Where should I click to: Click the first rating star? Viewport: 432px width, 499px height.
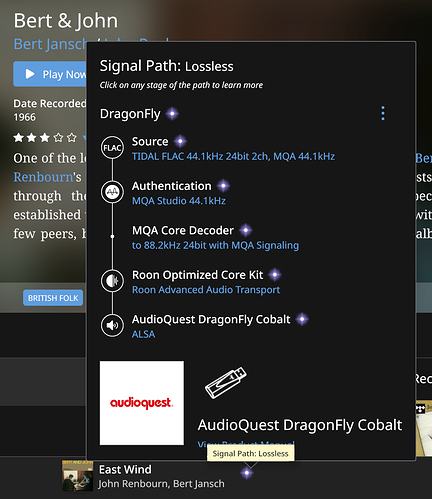[18, 137]
